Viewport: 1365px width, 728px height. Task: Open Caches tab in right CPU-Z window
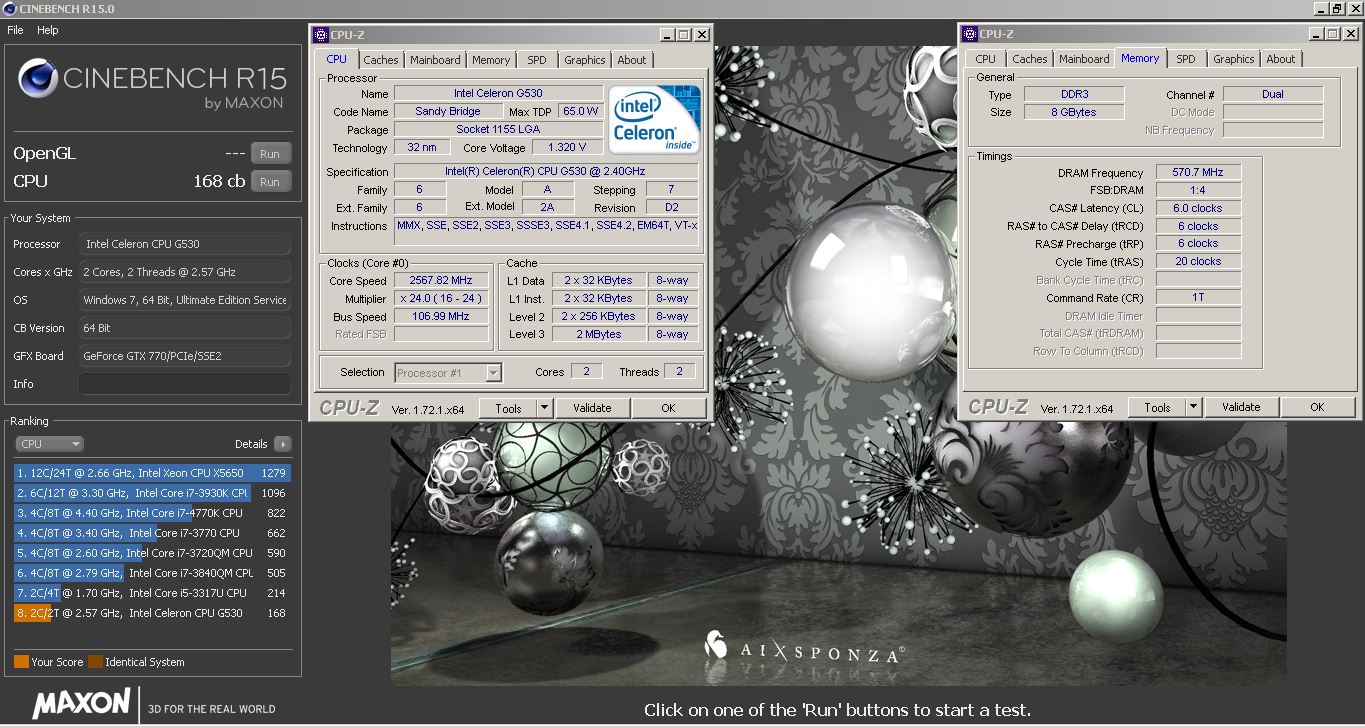click(1029, 59)
